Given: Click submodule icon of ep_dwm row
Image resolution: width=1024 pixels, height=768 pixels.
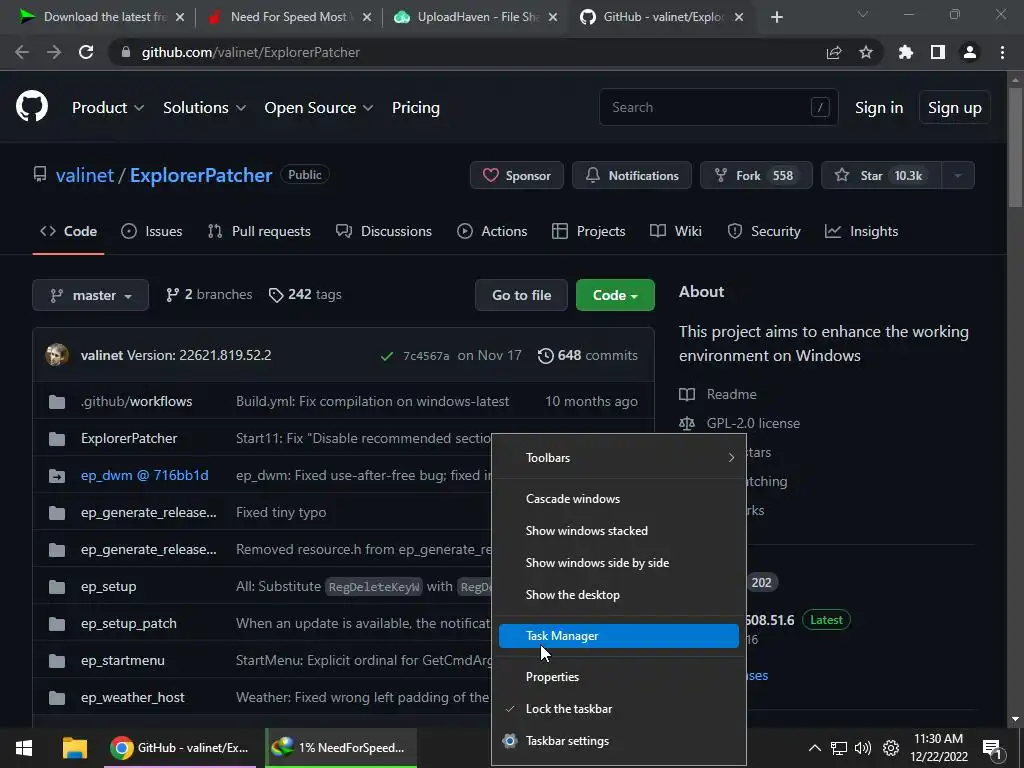Looking at the screenshot, I should tap(57, 475).
